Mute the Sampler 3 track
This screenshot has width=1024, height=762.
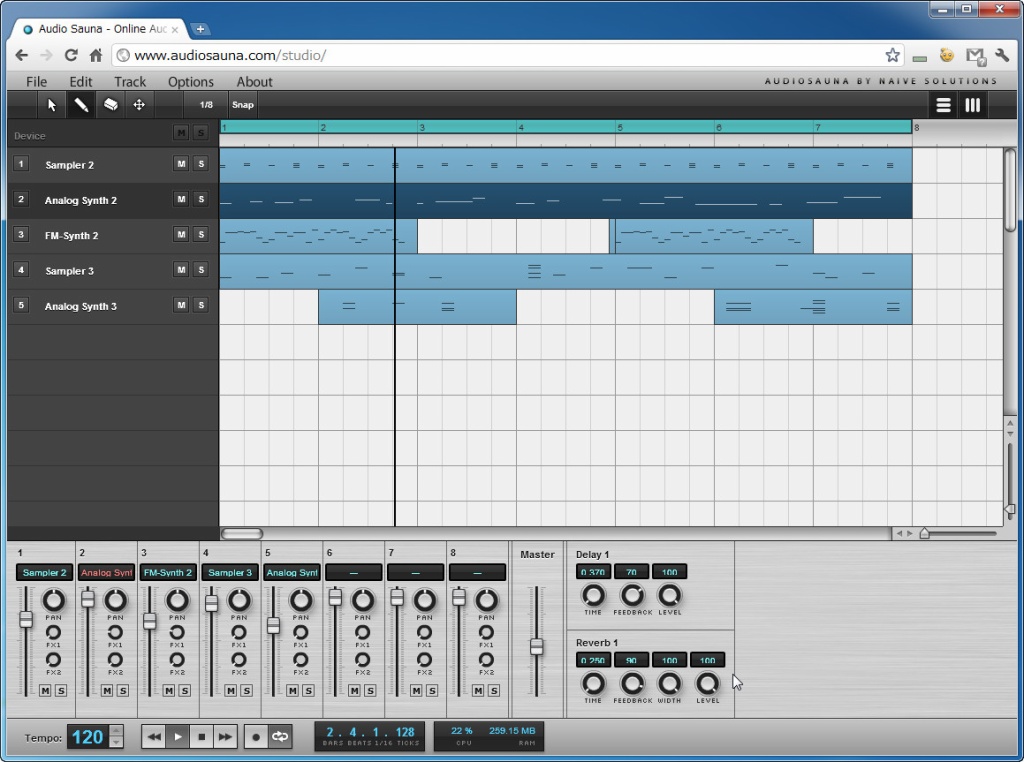(181, 270)
